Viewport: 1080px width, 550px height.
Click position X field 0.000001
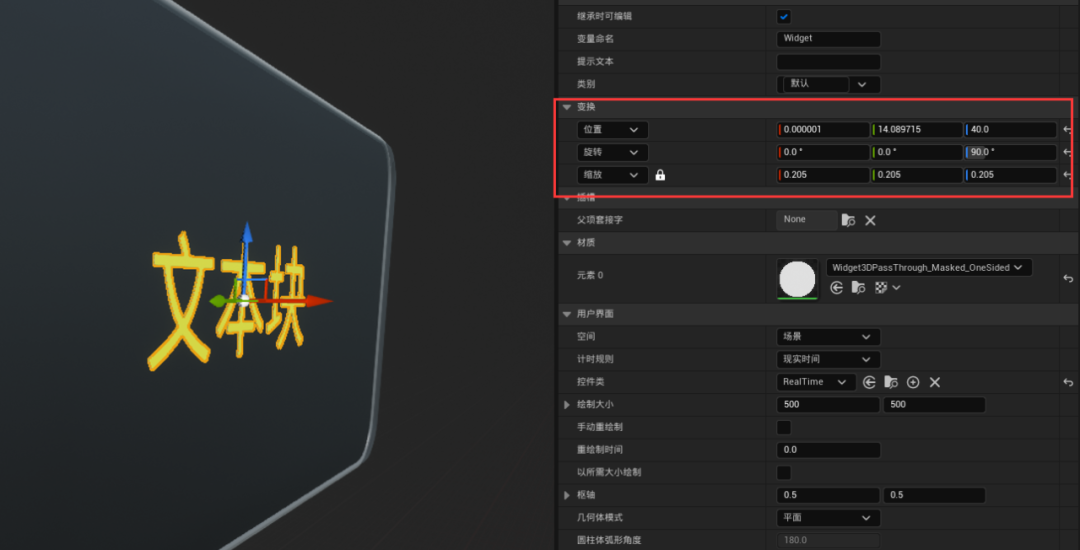[x=823, y=129]
